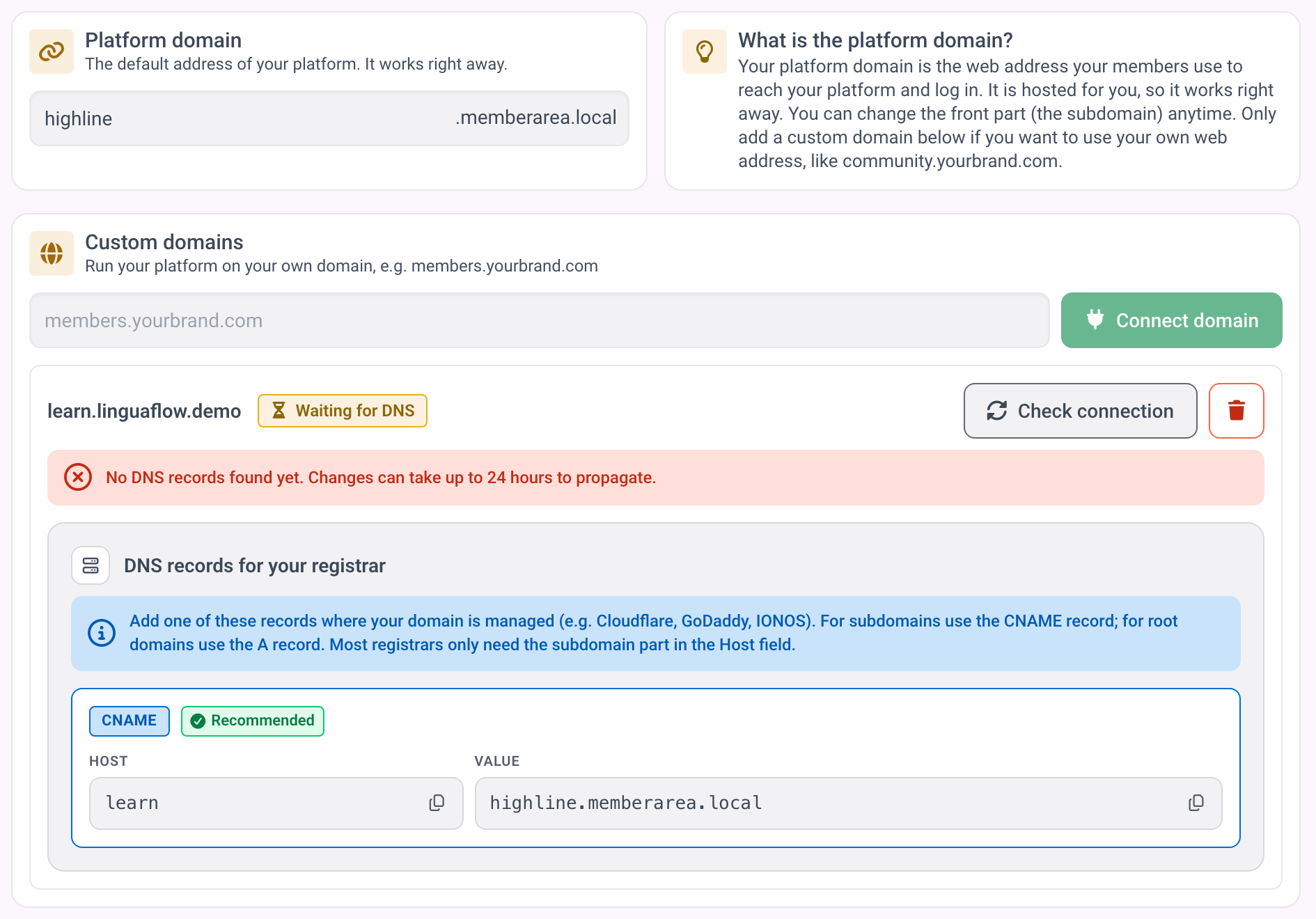Copy the CNAME value highline.memberarea.local
Viewport: 1316px width, 919px height.
[x=1196, y=803]
